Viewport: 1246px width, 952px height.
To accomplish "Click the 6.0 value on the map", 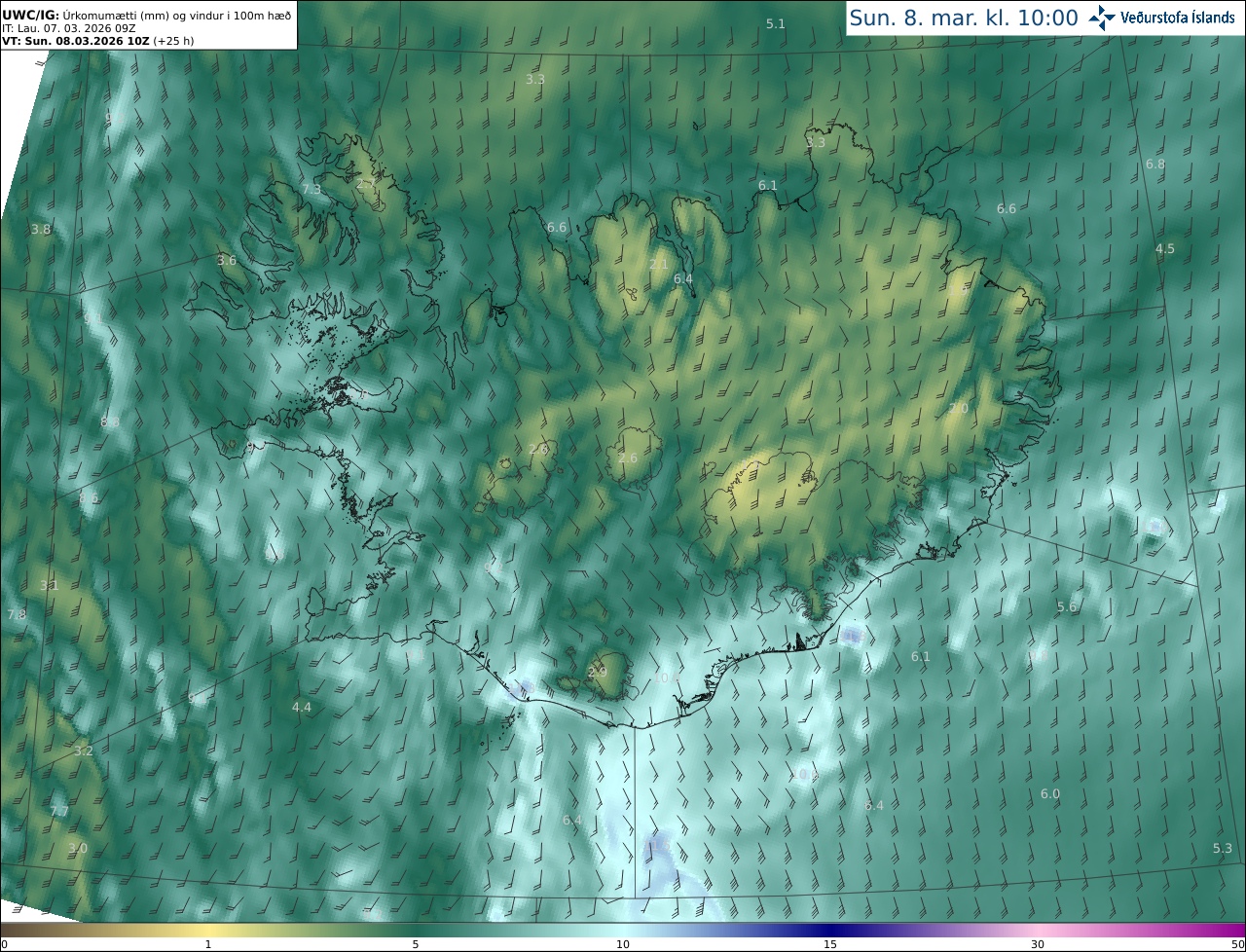I will click(1050, 794).
